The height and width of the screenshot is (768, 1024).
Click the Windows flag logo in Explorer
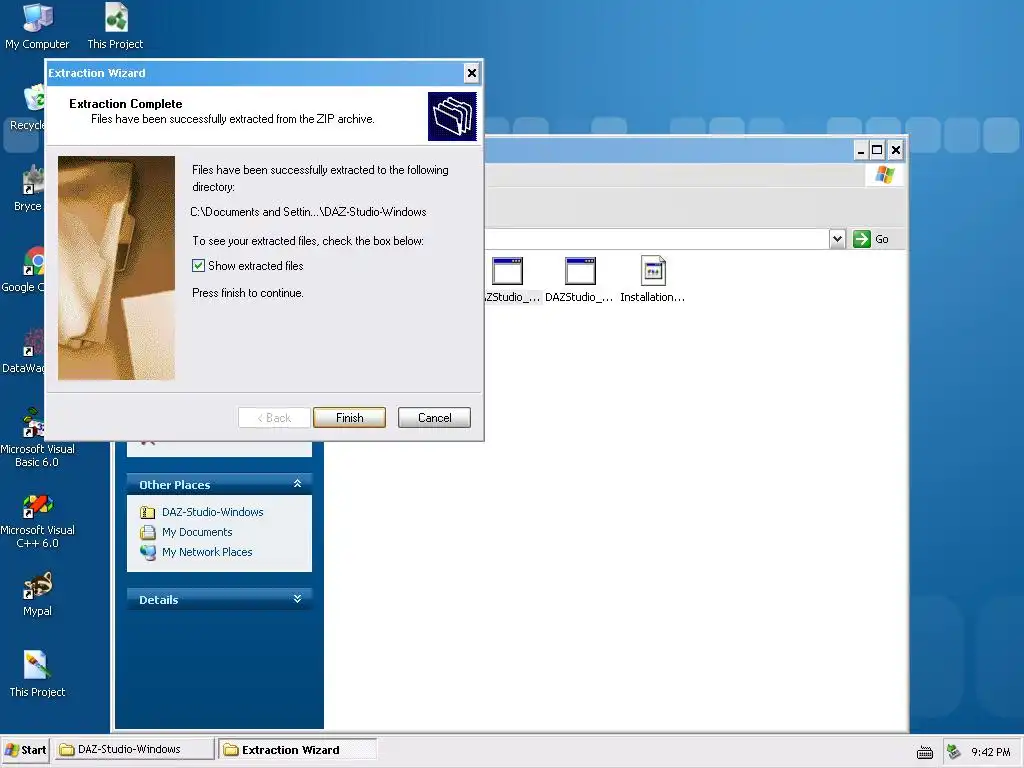click(x=885, y=175)
